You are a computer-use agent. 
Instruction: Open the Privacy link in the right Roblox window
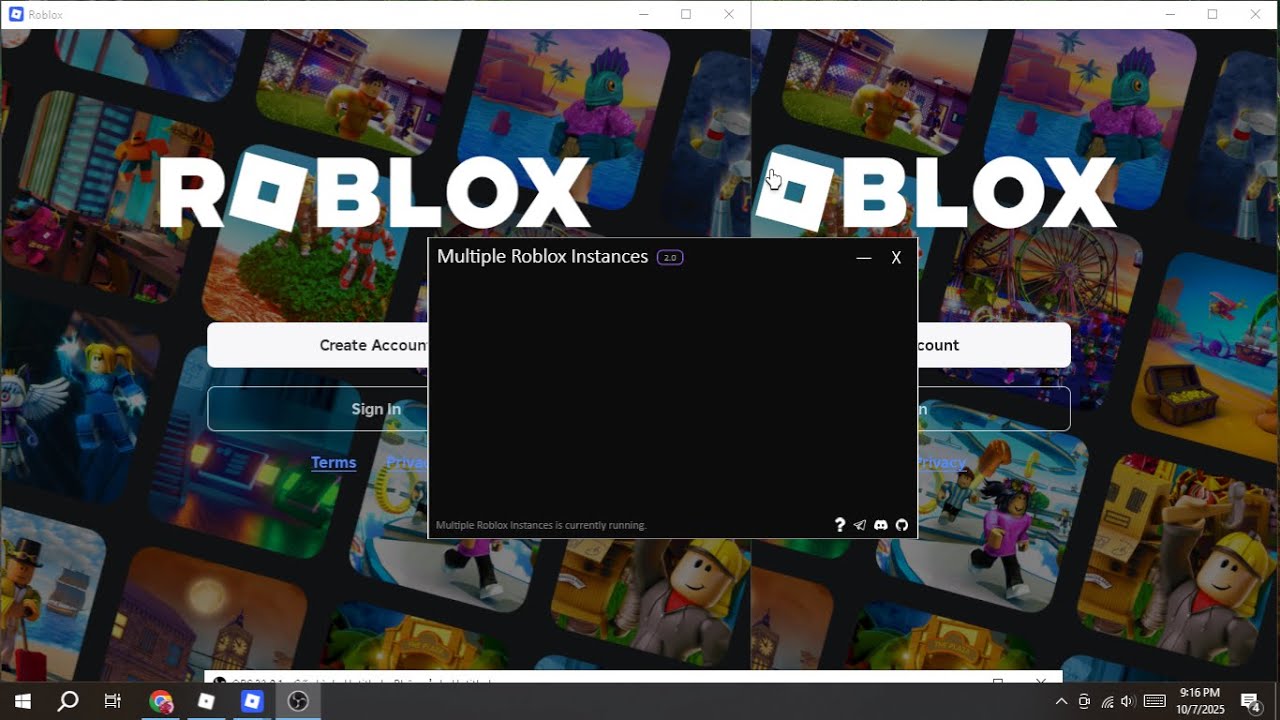942,463
